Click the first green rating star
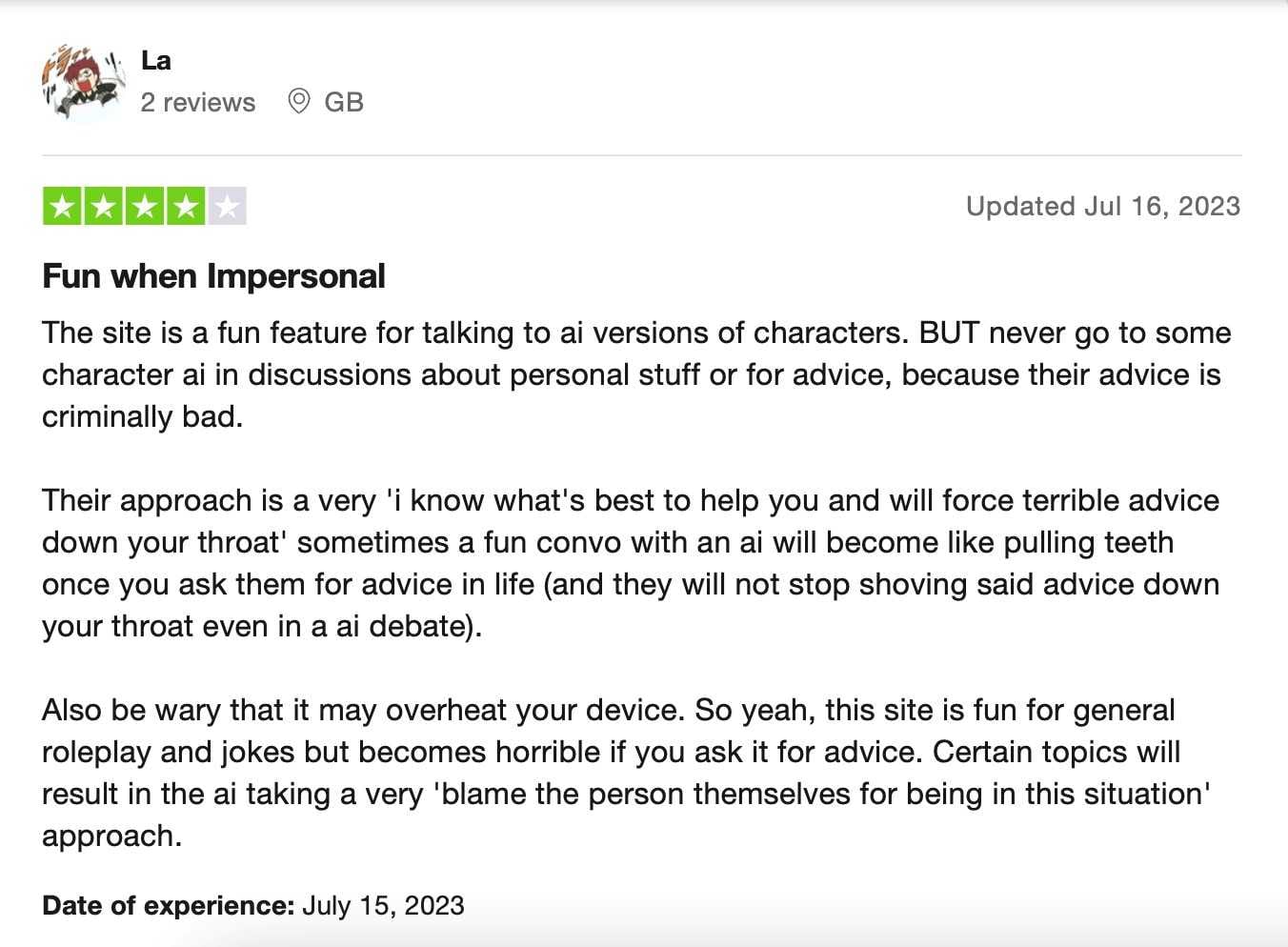Viewport: 1288px width, 947px height. [62, 206]
